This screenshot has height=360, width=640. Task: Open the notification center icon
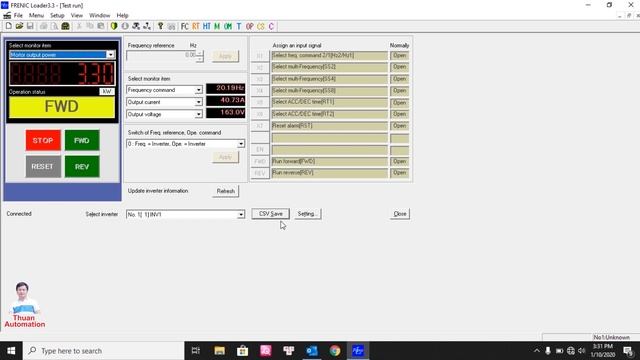coord(628,351)
